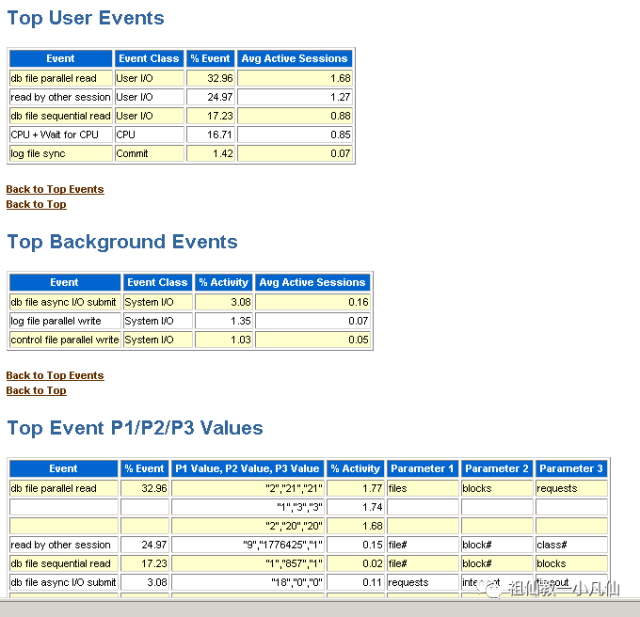Click the P1 Value, P2 Value, P3 Value header
The height and width of the screenshot is (617, 640).
pos(248,468)
